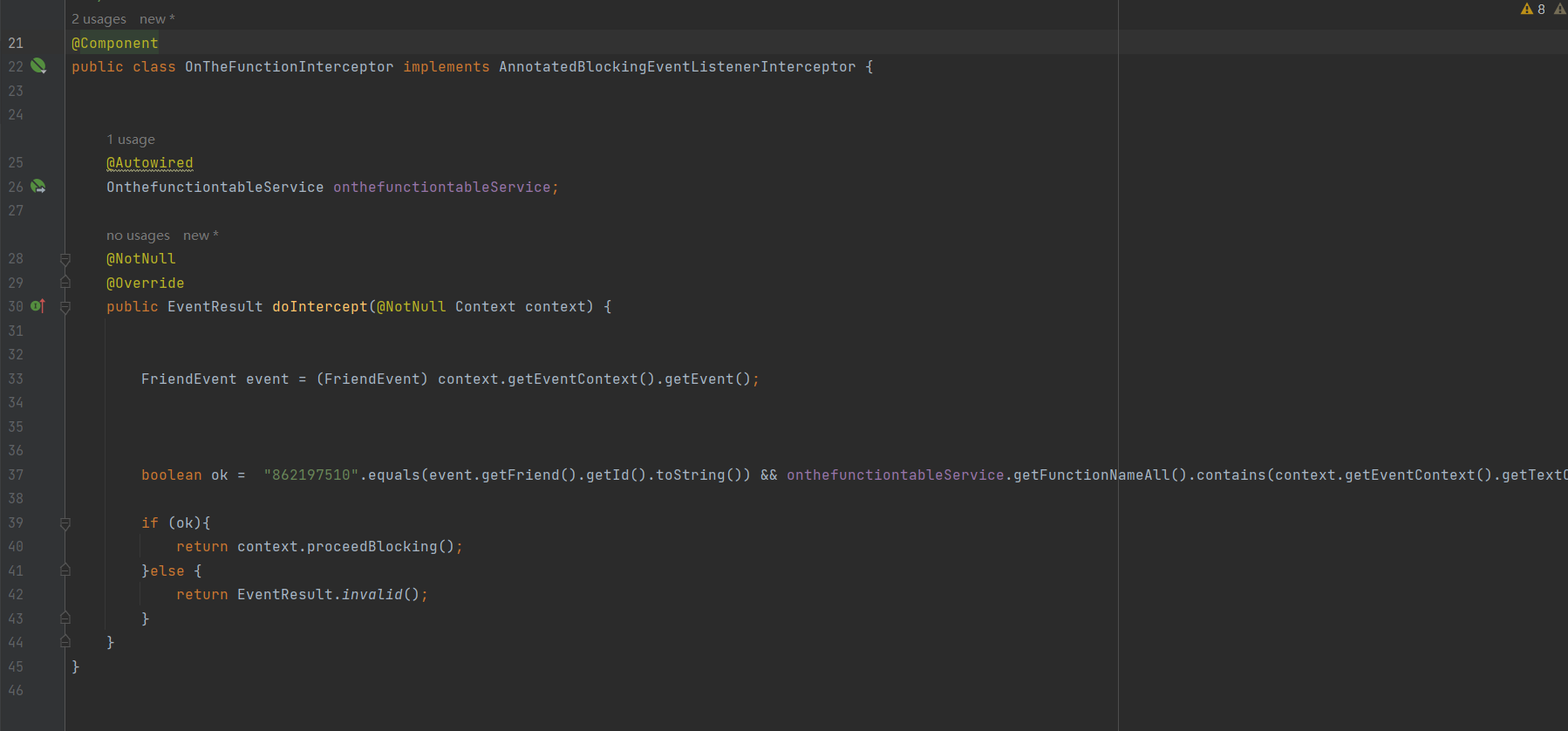Open the '2 usages' hint above @Component
Image resolution: width=1568 pixels, height=731 pixels.
[99, 18]
